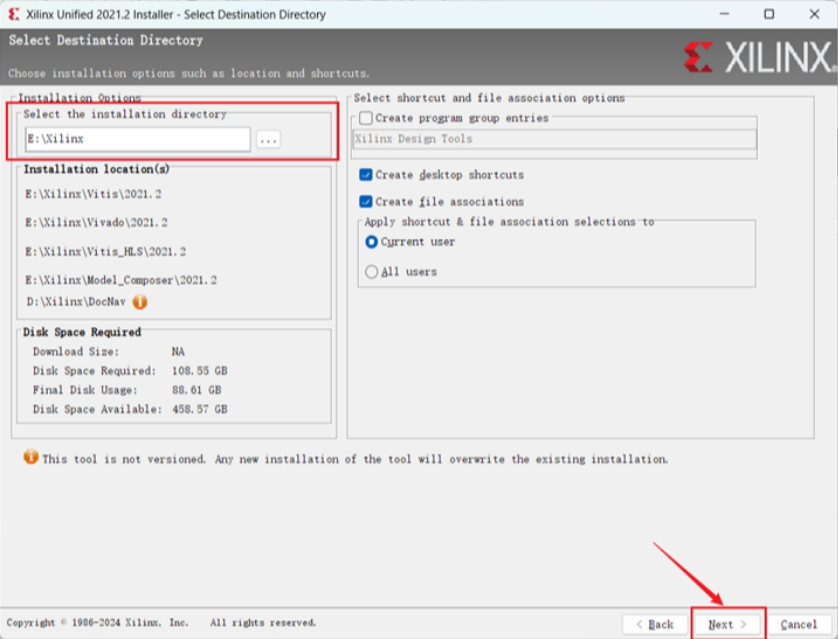Image resolution: width=838 pixels, height=639 pixels.
Task: Go to the Next installer step
Action: (x=727, y=624)
